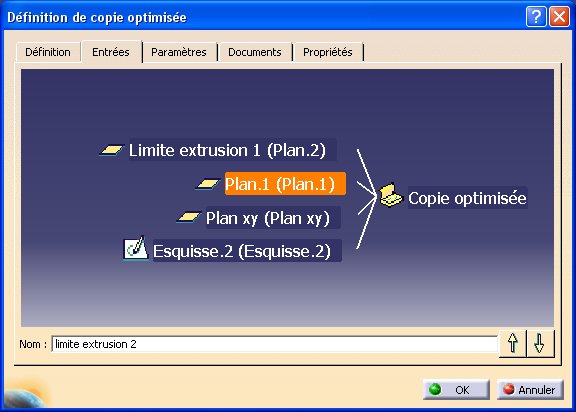Click the Copie optimisée PowerCopy icon
576x412 pixels.
(x=391, y=195)
